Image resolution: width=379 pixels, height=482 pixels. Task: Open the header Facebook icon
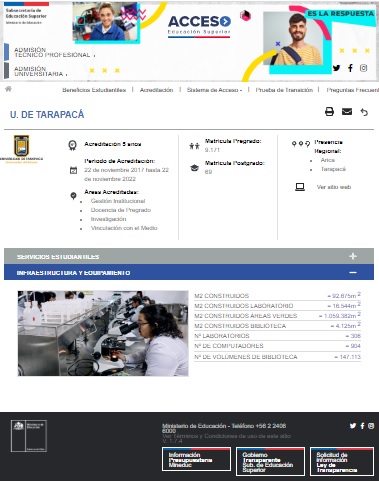pyautogui.click(x=350, y=68)
